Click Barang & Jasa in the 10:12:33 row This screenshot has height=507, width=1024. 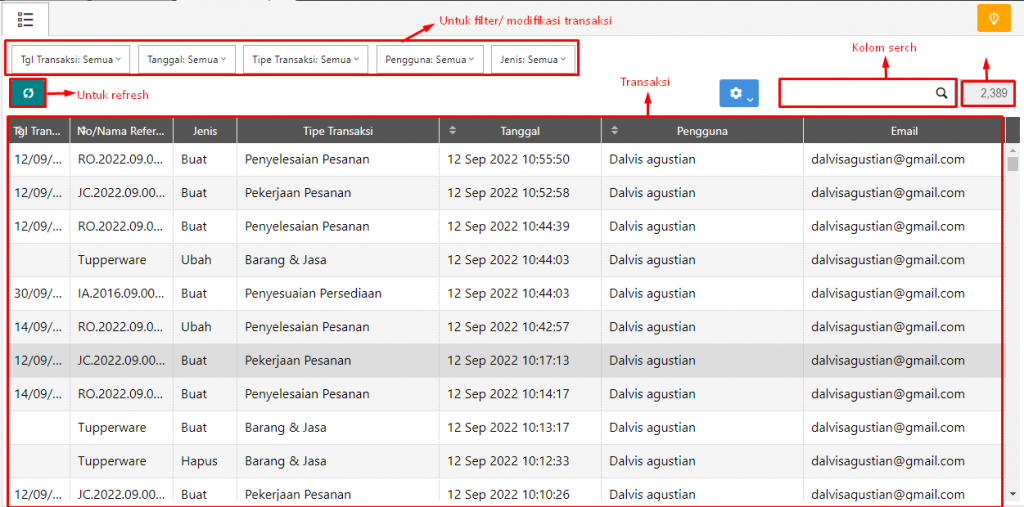click(285, 461)
